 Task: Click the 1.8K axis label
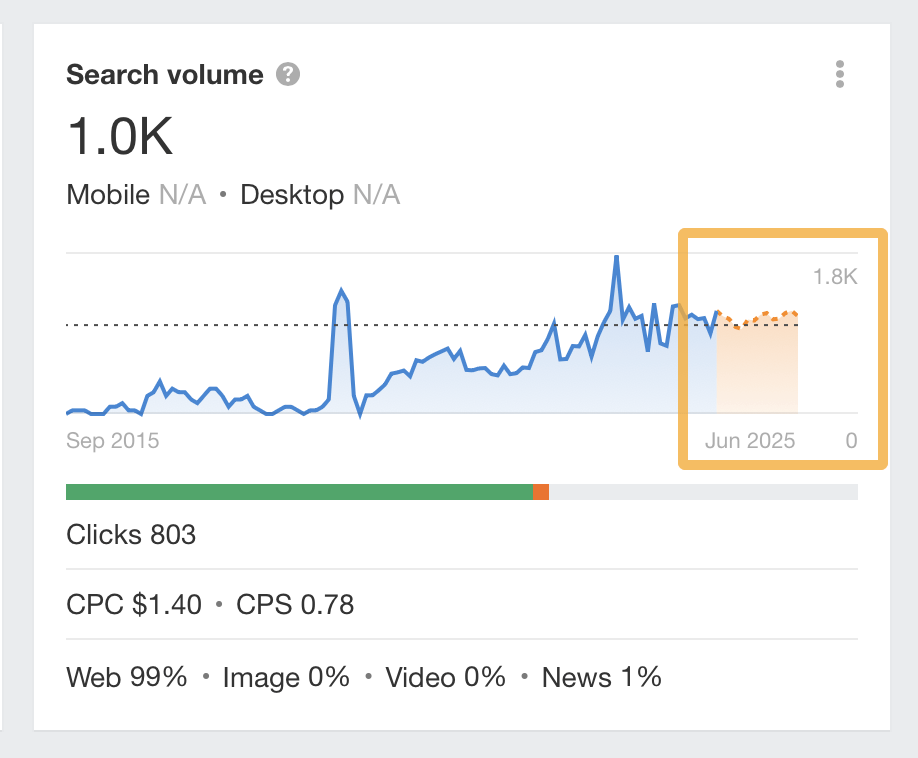pyautogui.click(x=835, y=276)
